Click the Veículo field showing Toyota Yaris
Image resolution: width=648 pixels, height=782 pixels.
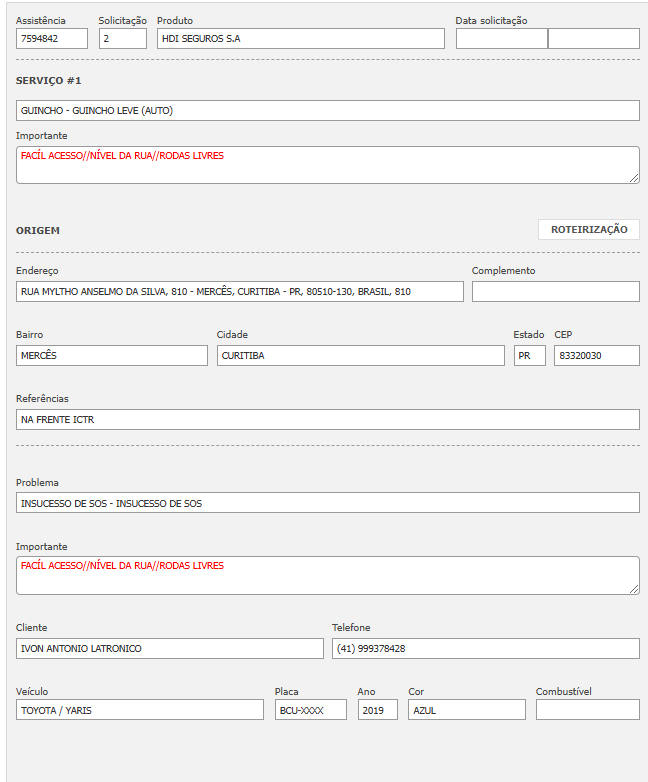140,710
